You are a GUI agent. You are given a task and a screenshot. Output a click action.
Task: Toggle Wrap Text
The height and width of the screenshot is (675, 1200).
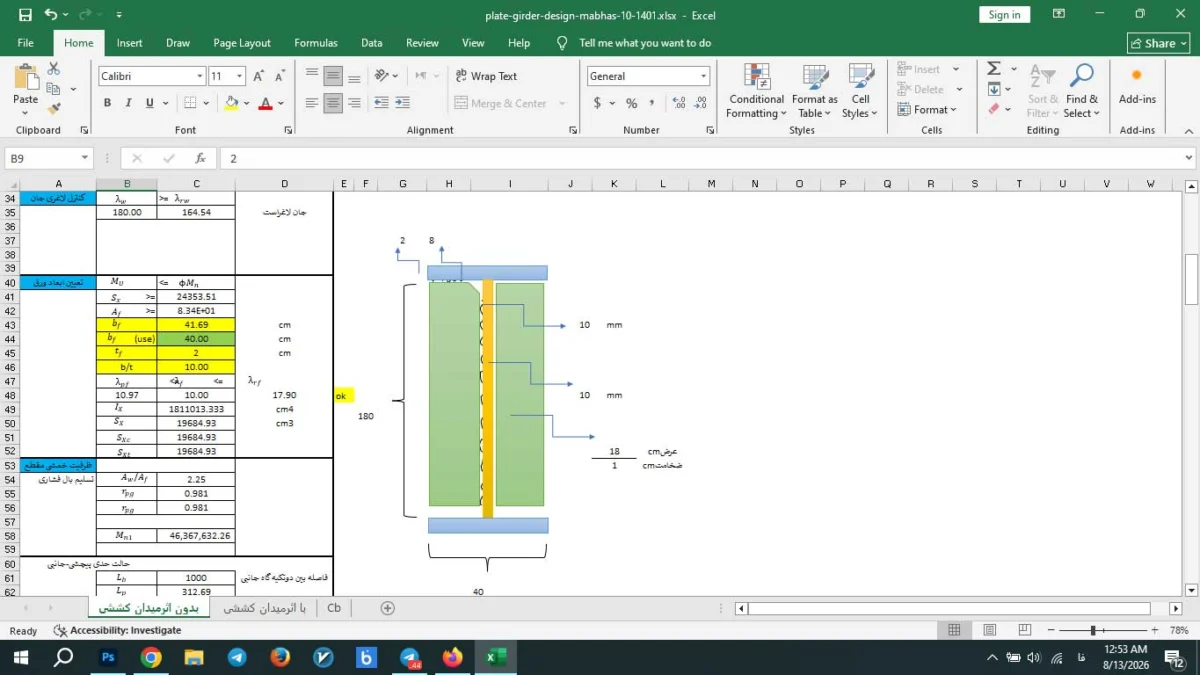click(486, 76)
